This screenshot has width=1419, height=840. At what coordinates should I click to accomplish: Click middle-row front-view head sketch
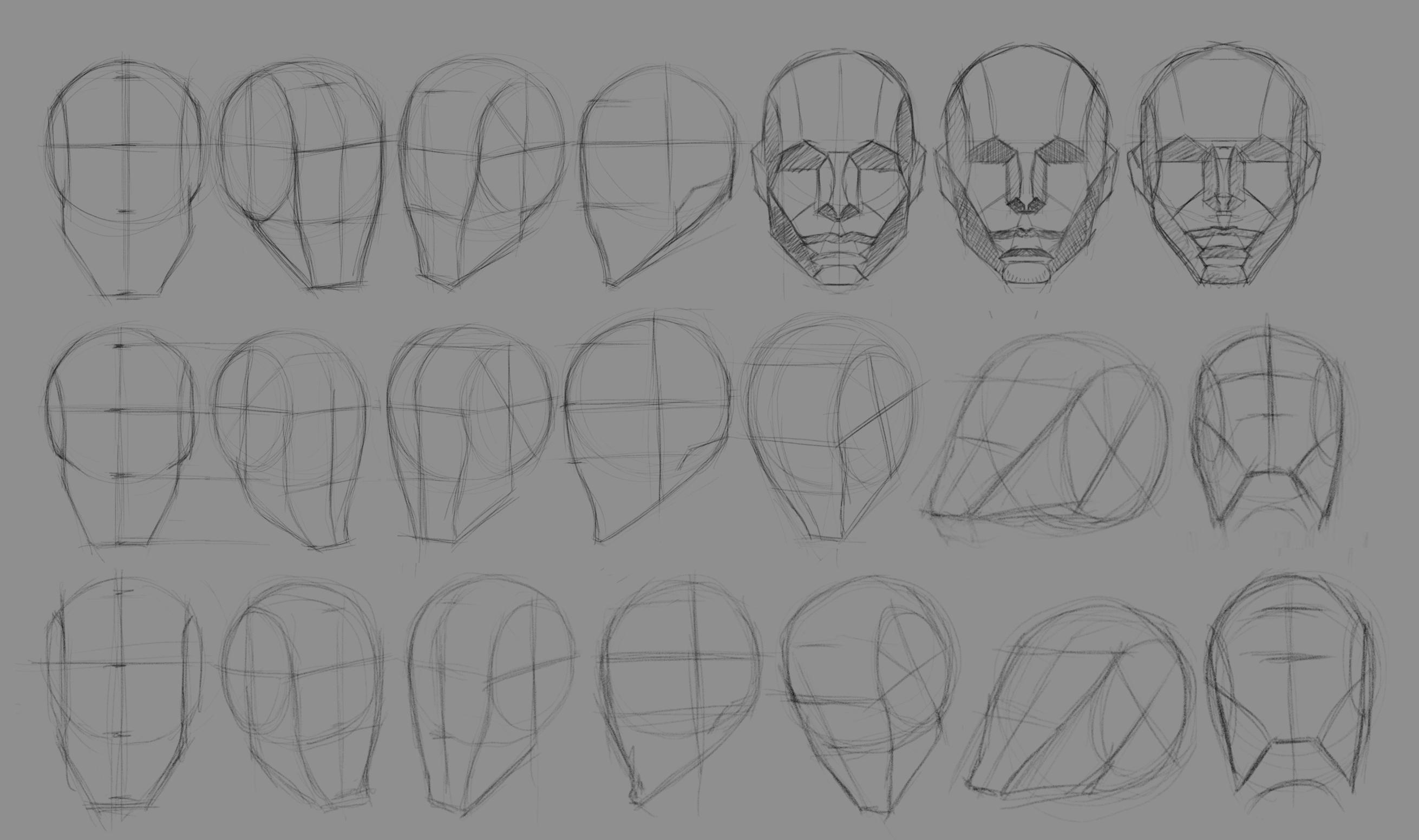point(120,436)
